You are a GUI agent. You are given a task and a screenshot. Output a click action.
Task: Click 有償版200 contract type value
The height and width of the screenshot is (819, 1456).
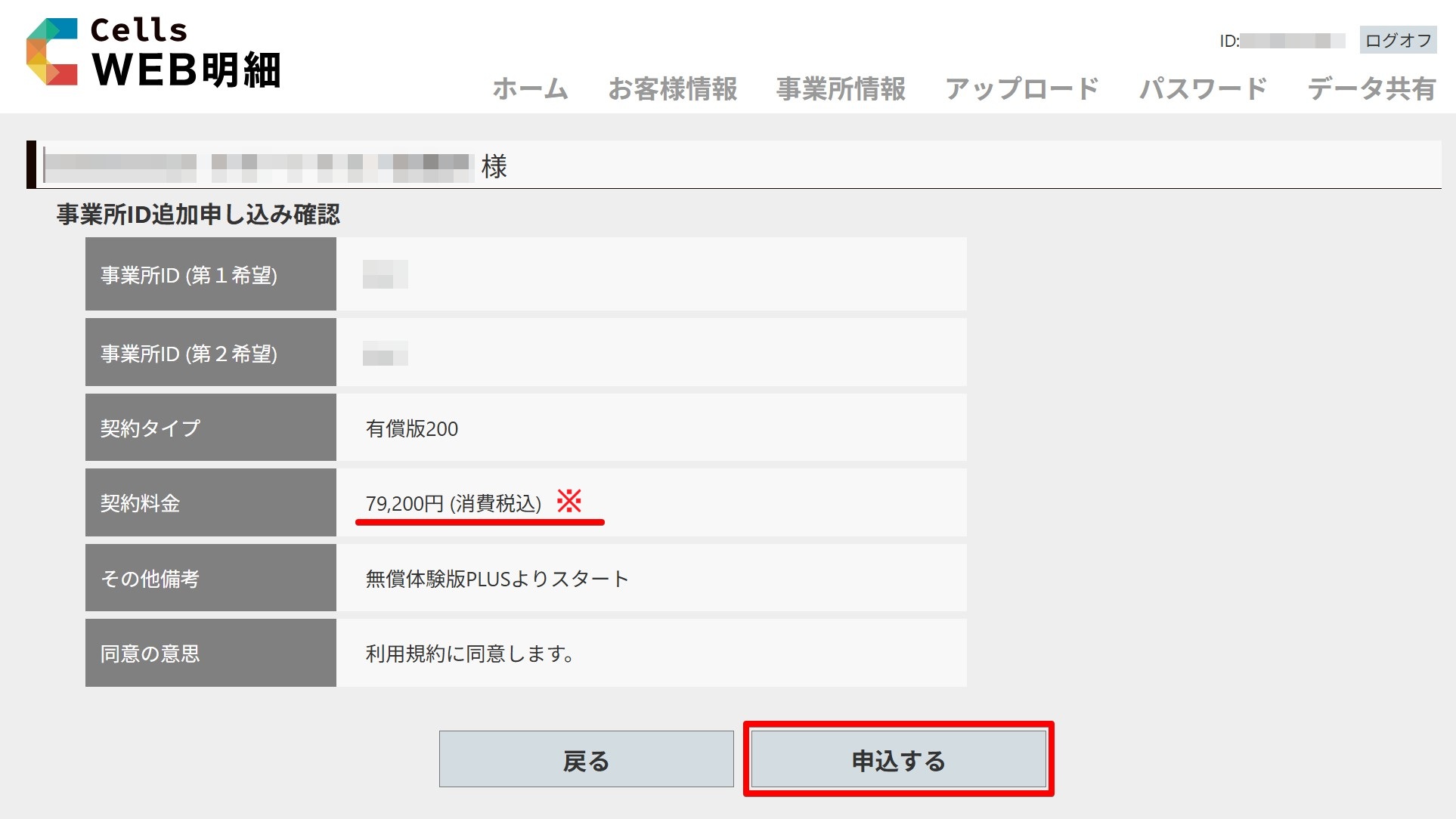(412, 428)
